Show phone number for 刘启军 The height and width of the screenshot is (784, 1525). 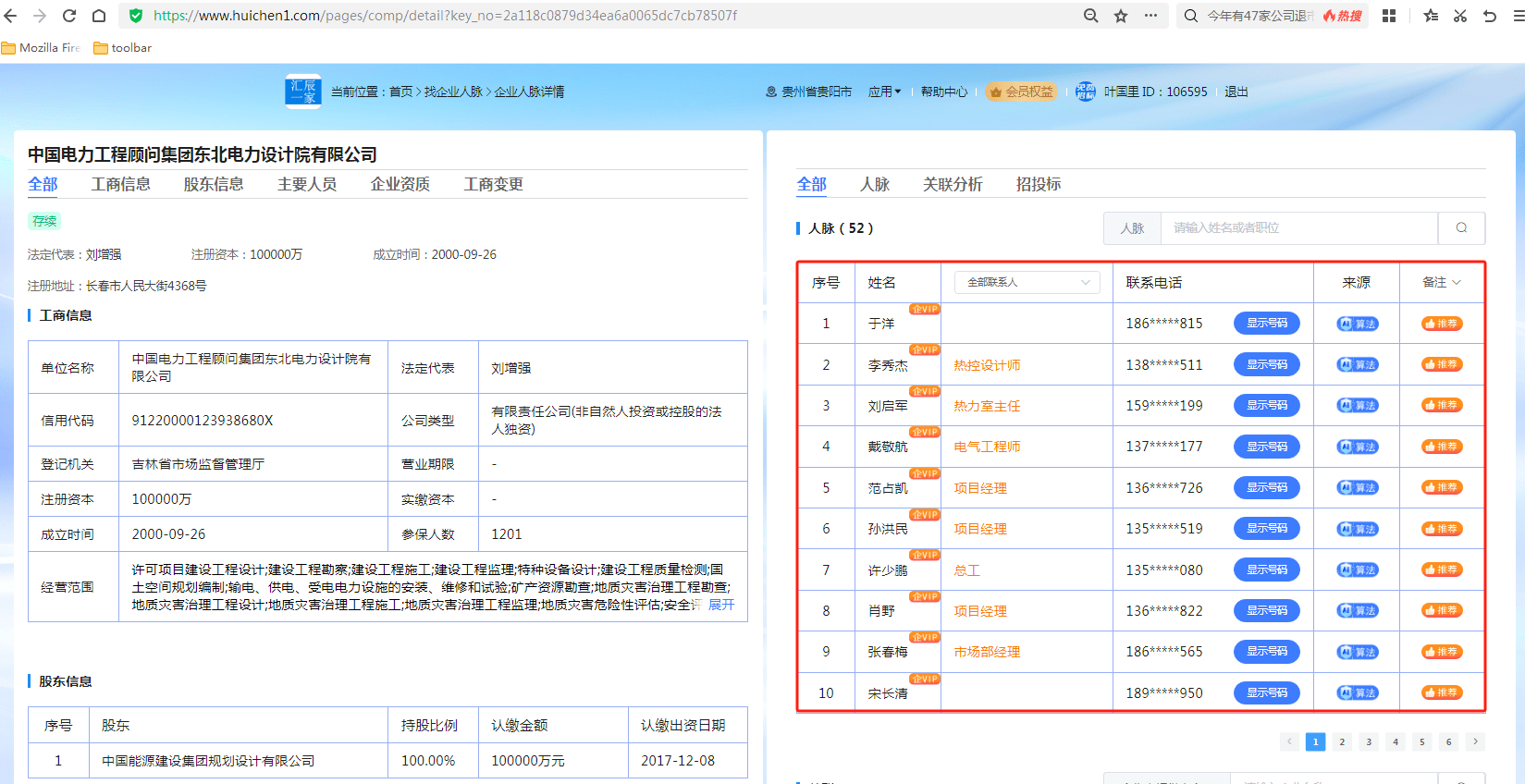(x=1266, y=406)
